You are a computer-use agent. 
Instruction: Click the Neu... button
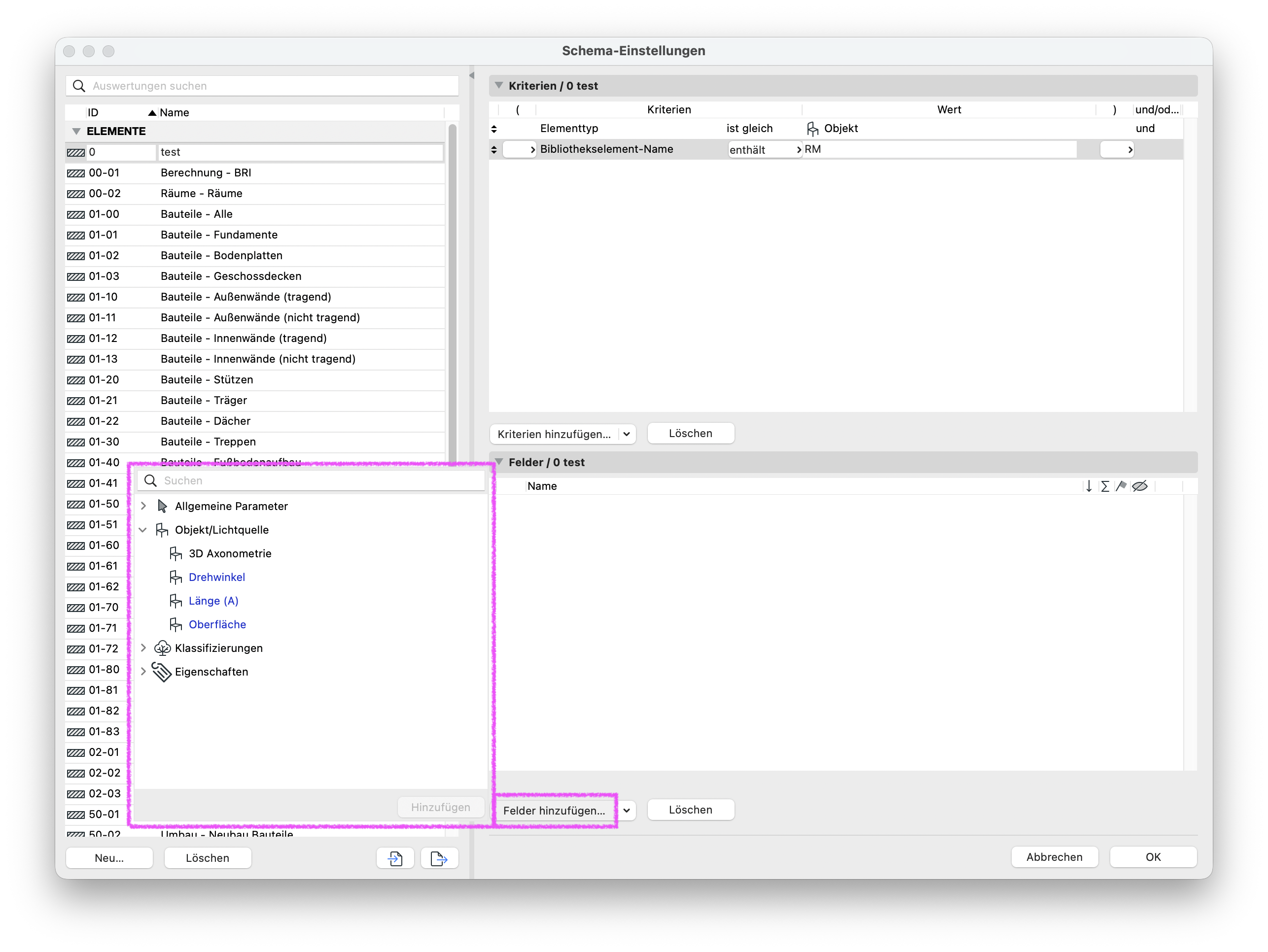109,857
